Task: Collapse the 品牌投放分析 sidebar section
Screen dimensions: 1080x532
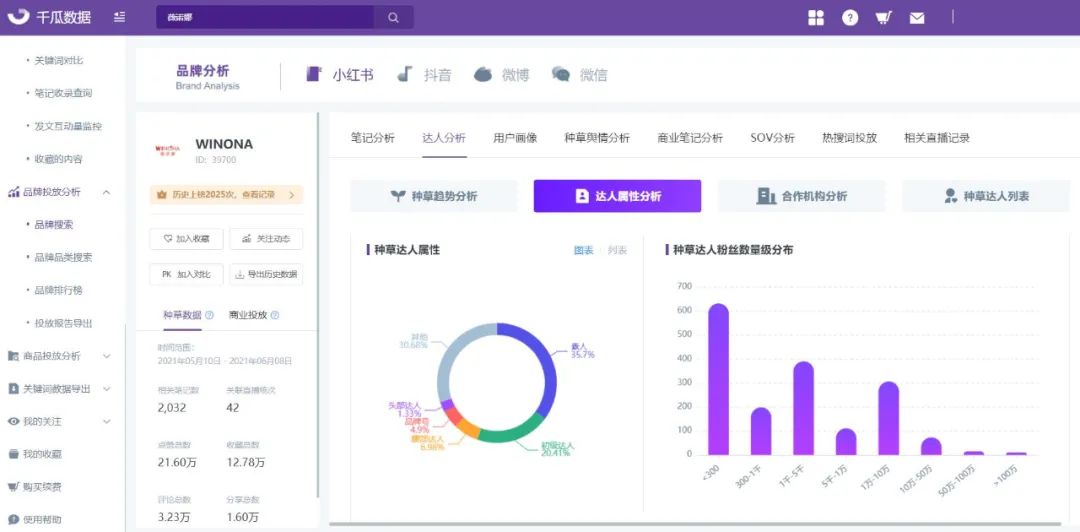Action: [x=106, y=192]
